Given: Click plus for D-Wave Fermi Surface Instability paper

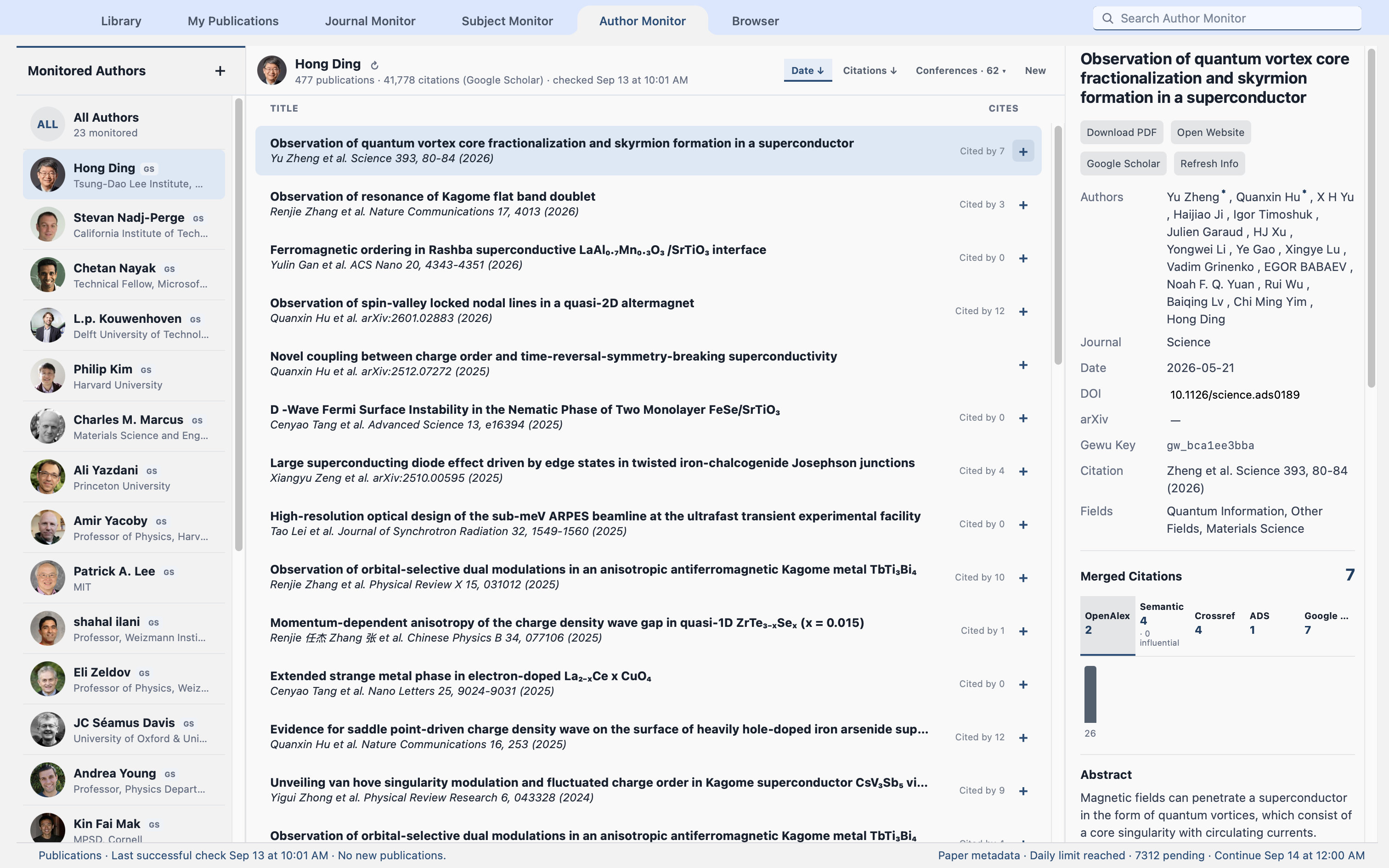Looking at the screenshot, I should click(x=1023, y=418).
